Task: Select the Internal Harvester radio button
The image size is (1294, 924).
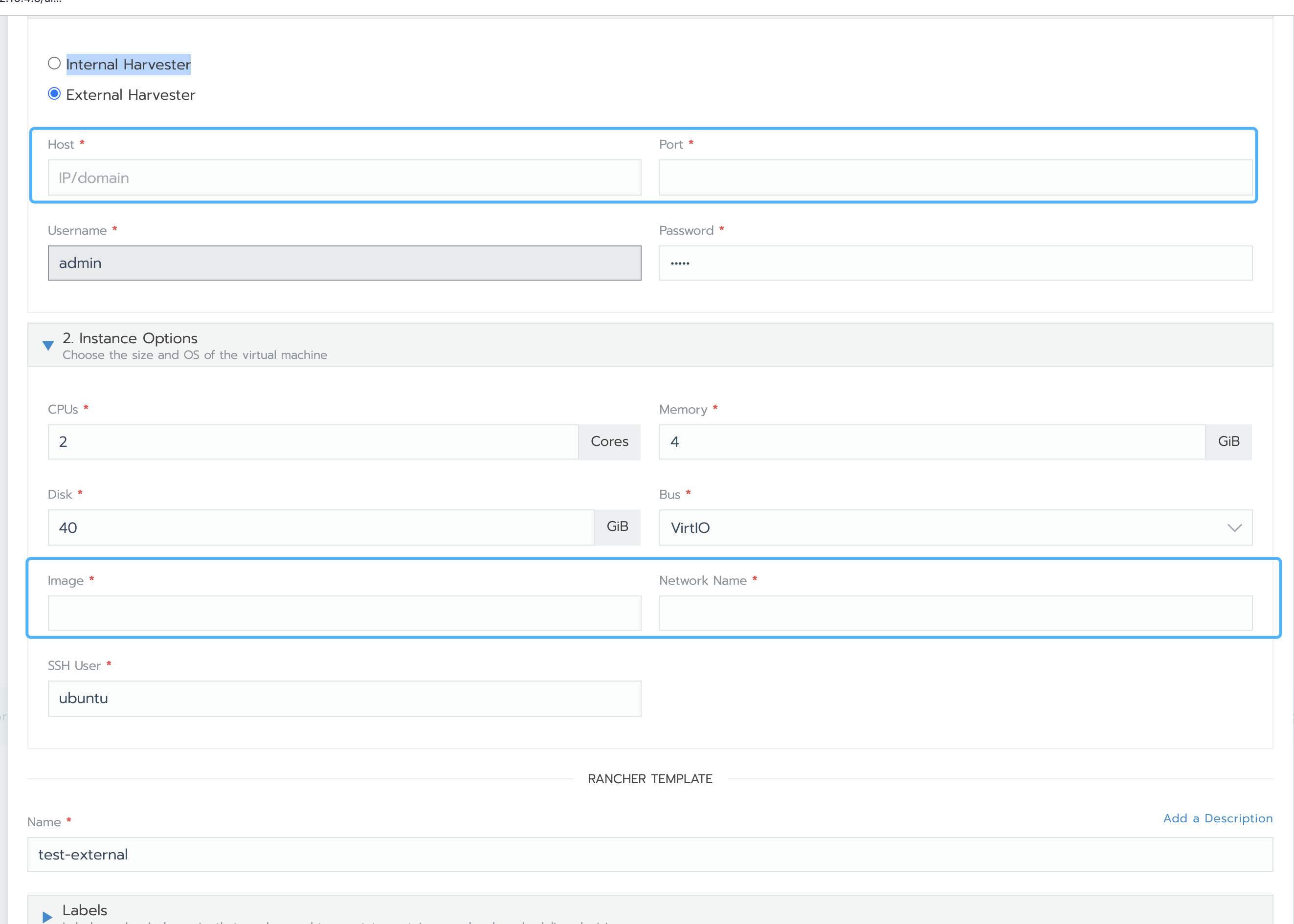Action: [54, 63]
